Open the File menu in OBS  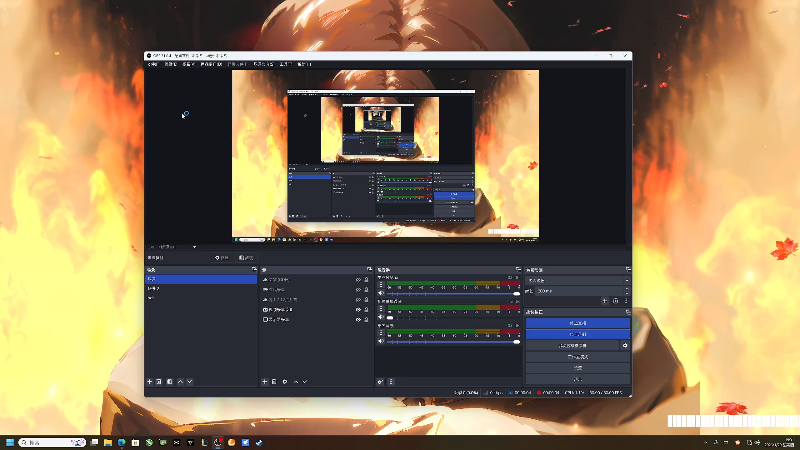tap(153, 64)
